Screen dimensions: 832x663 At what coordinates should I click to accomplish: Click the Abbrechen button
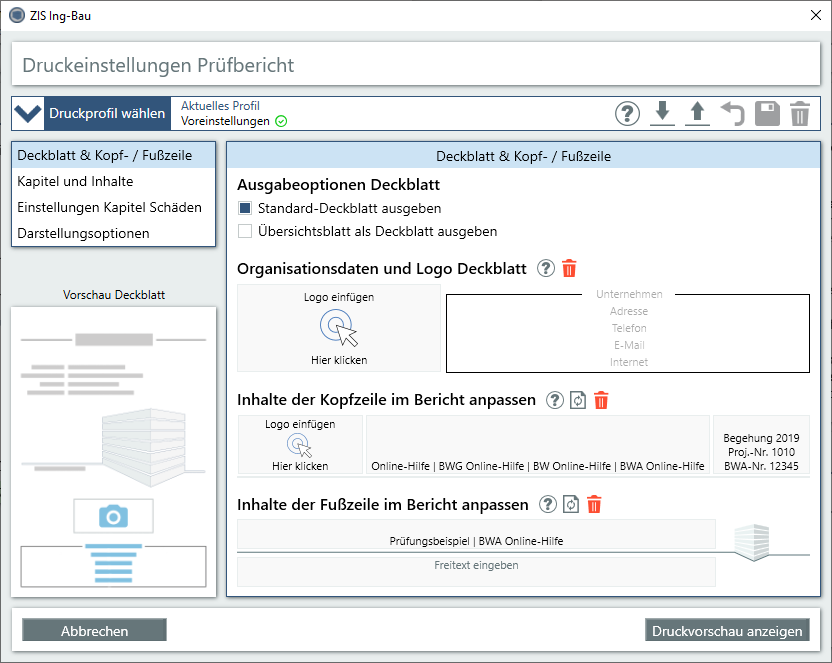point(94,631)
